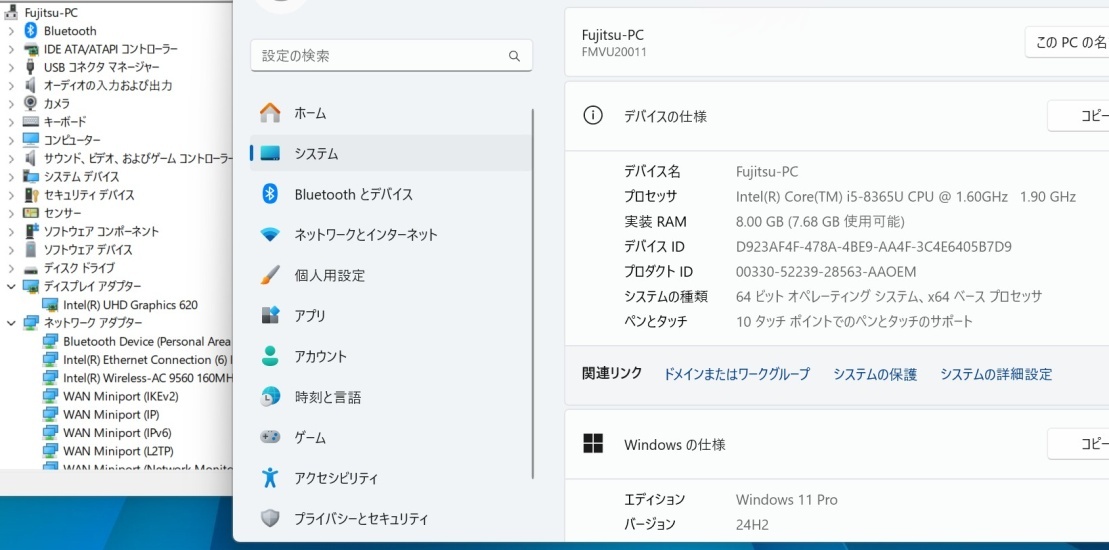
Task: Collapse the ディスプレイ アダプター category
Action: (11, 286)
